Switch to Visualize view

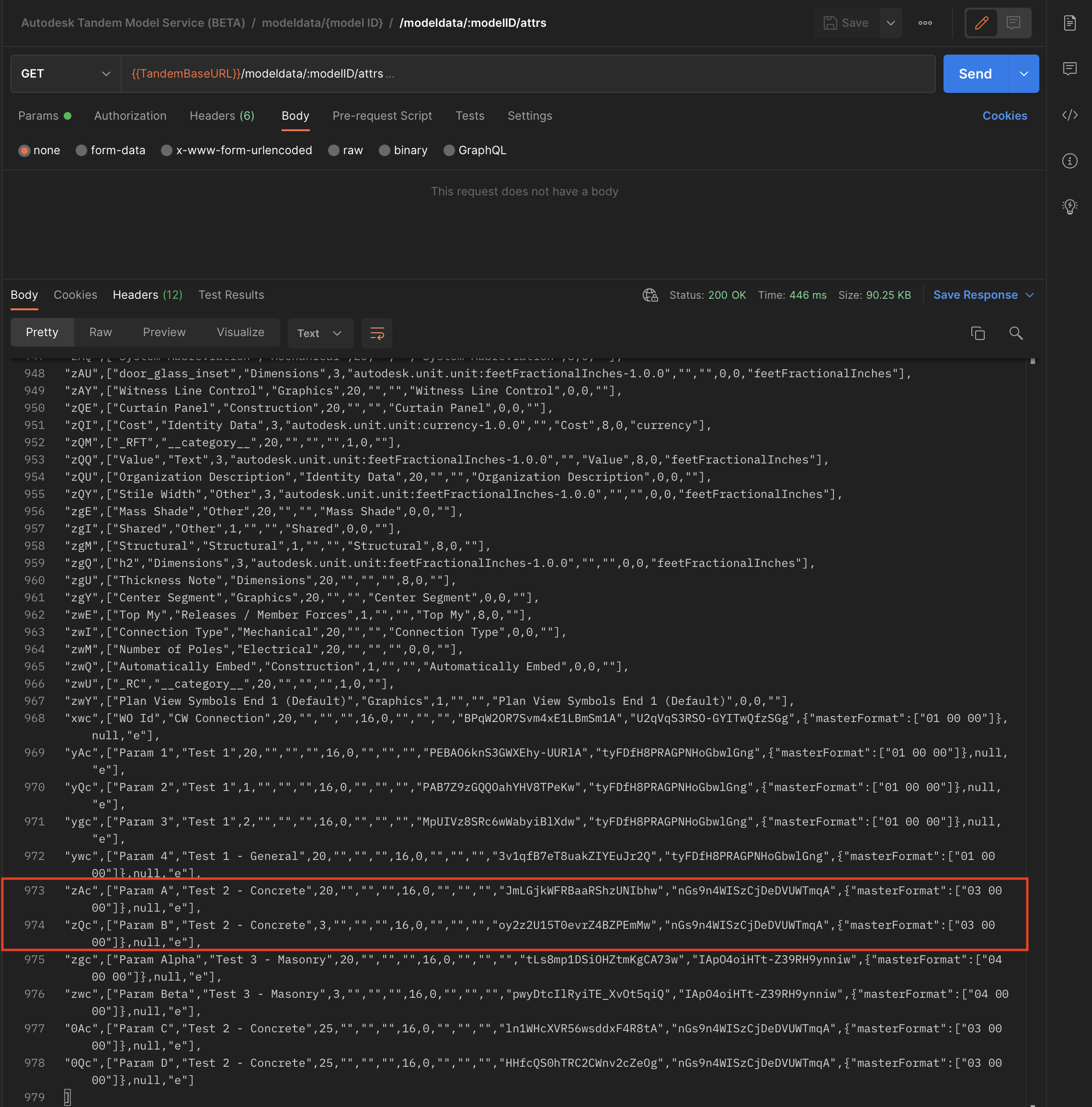click(240, 332)
